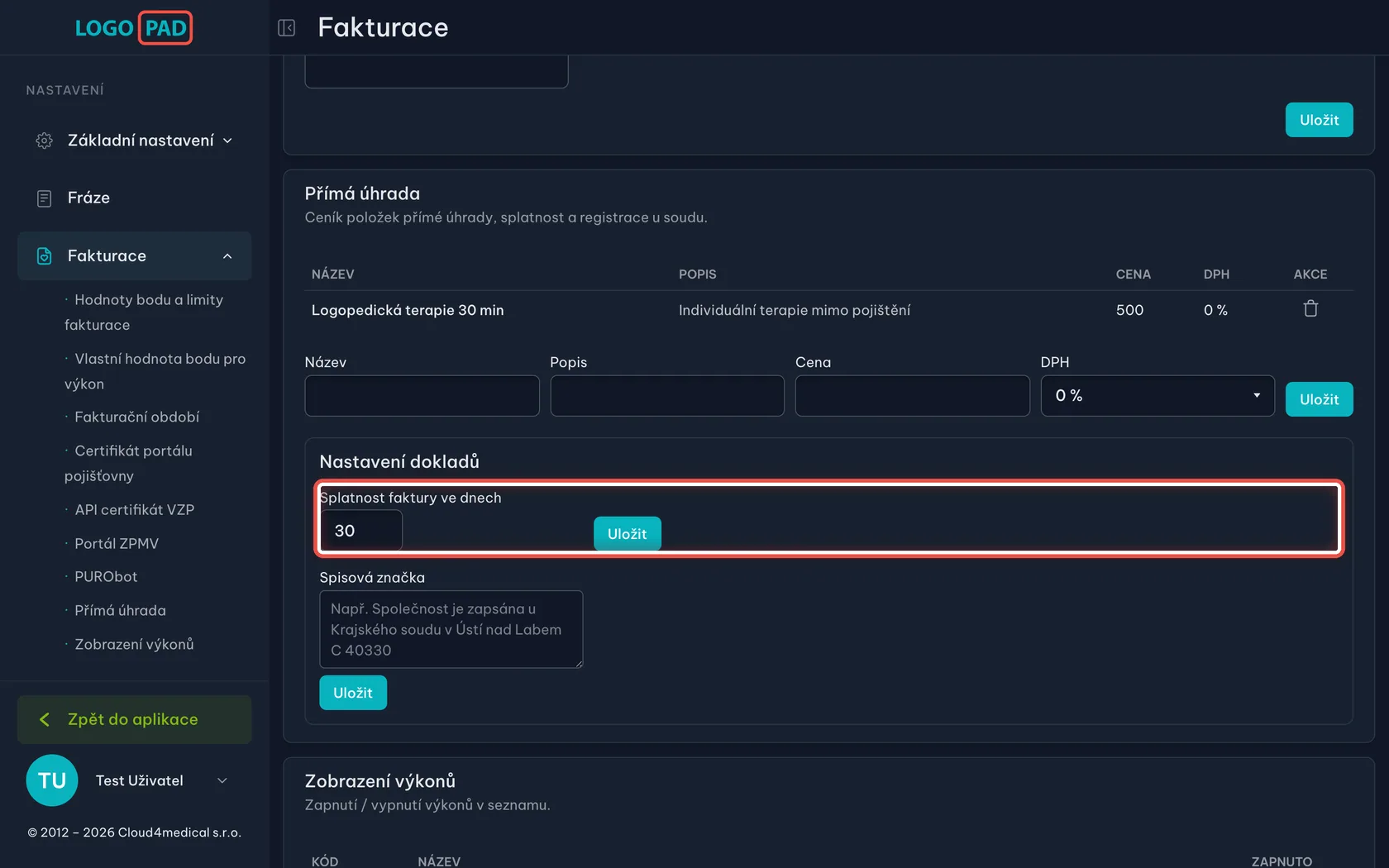Viewport: 1389px width, 868px height.
Task: Save Spisová značka with Uložit
Action: click(x=353, y=693)
